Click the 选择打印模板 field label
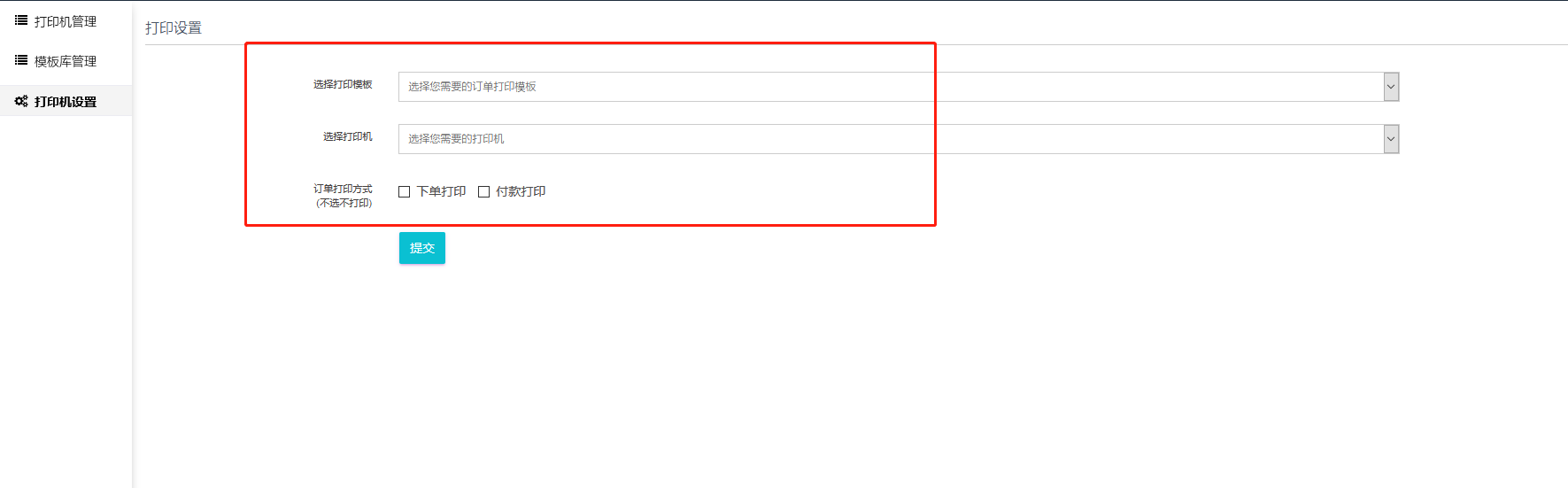Image resolution: width=1568 pixels, height=488 pixels. (343, 84)
